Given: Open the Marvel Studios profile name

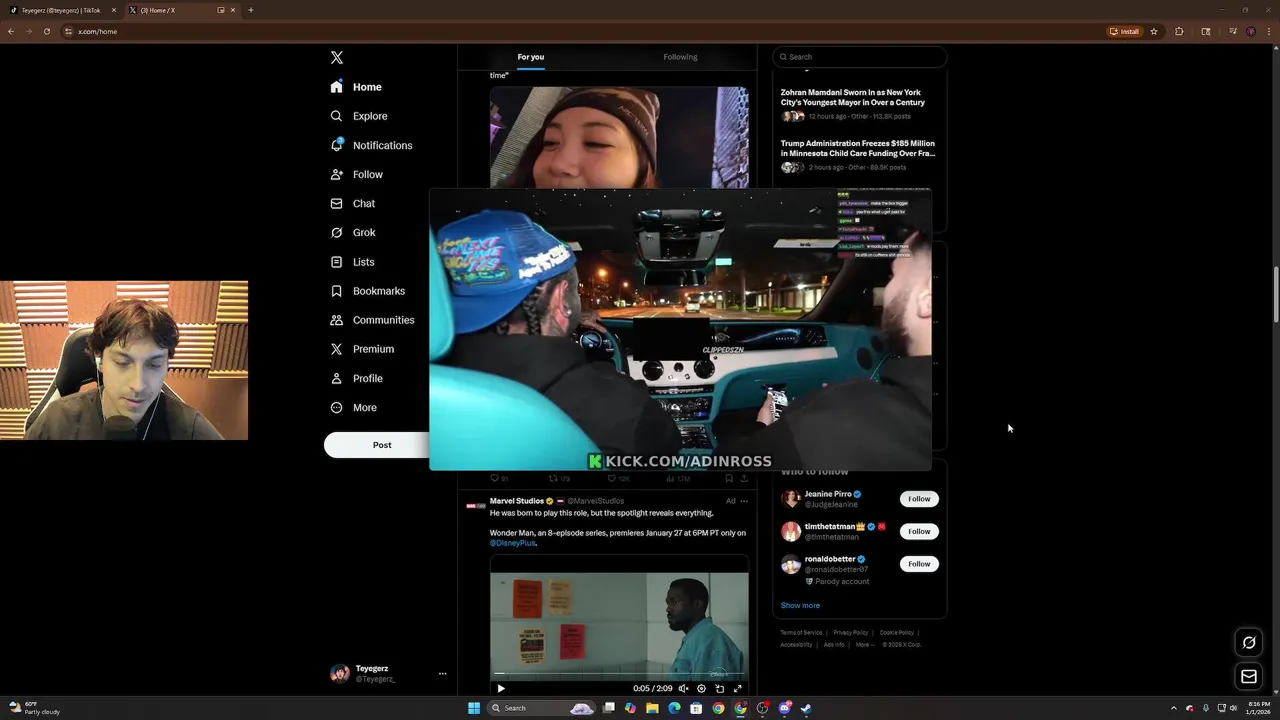Looking at the screenshot, I should coord(517,501).
